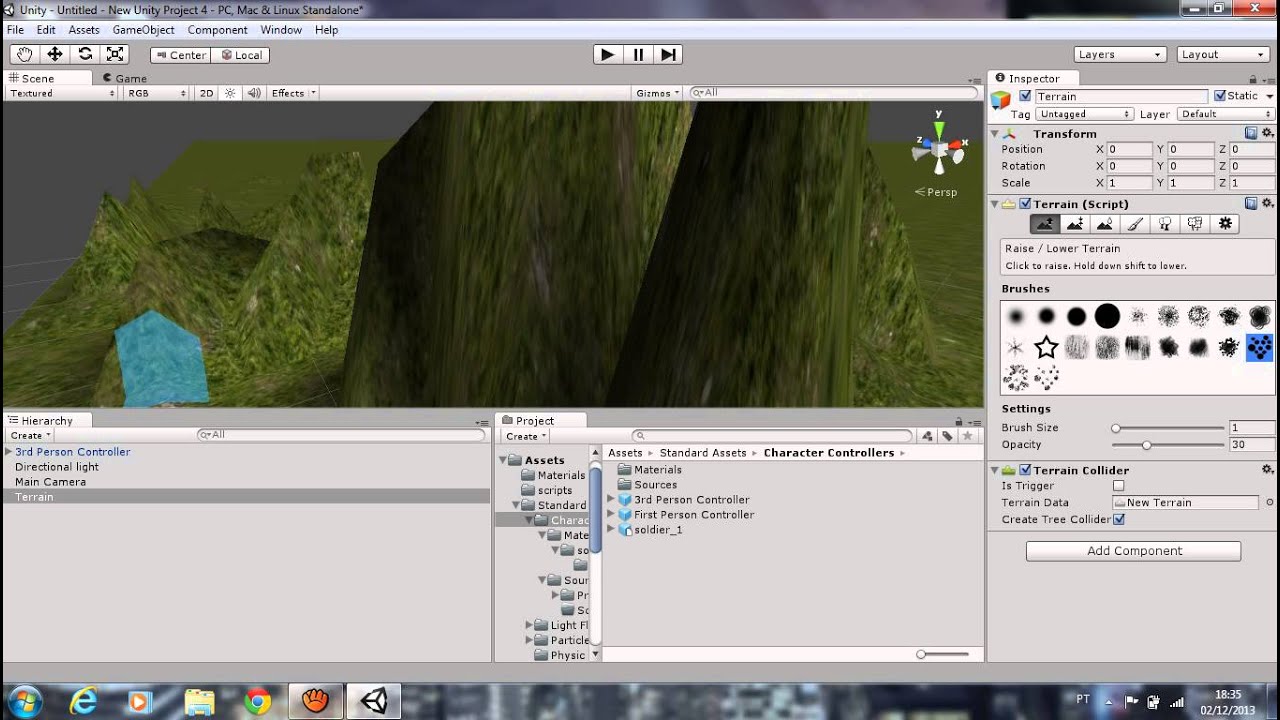Toggle the Local handle rotation button
Viewport: 1280px width, 720px height.
(x=240, y=55)
